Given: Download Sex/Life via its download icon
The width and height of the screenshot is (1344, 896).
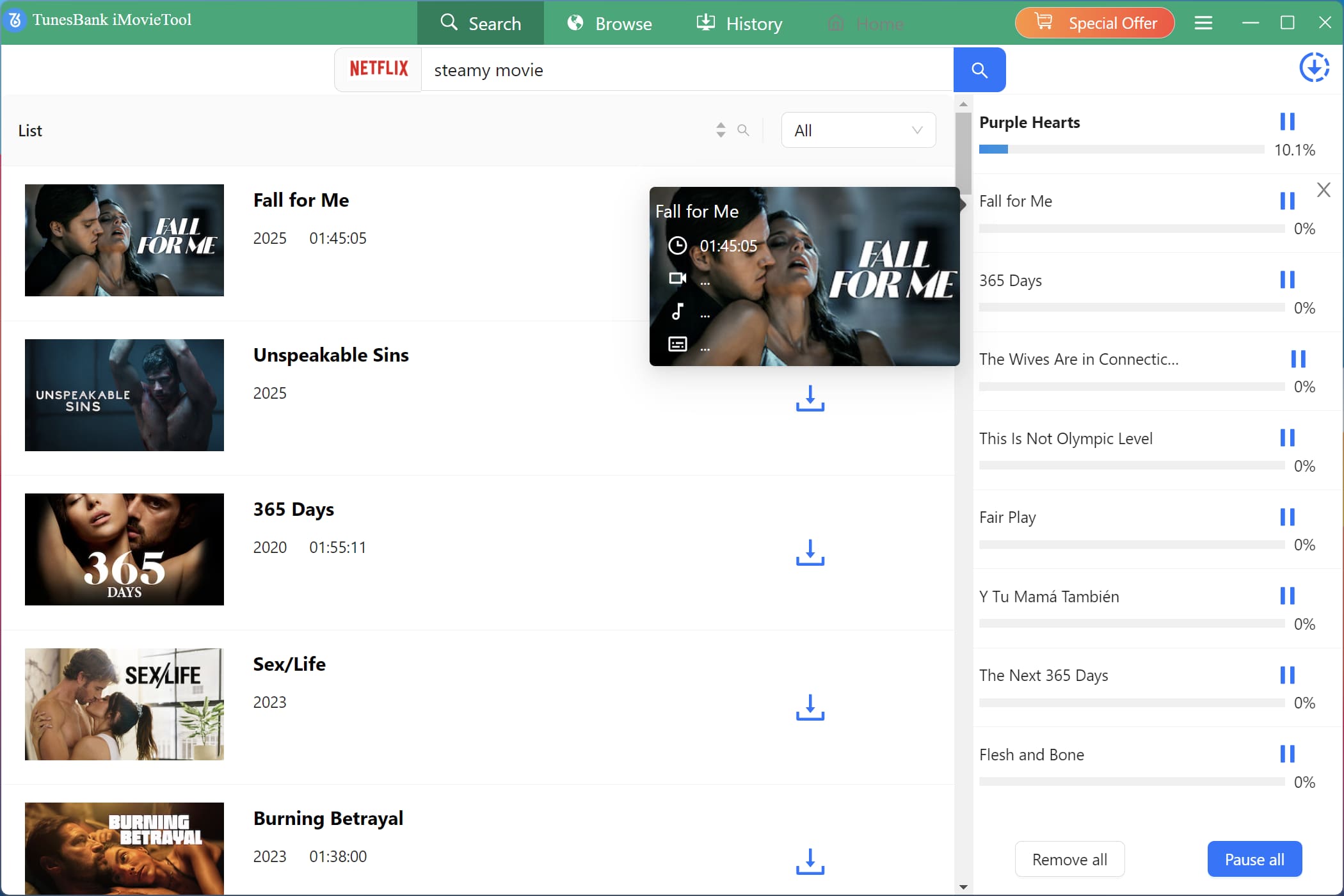Looking at the screenshot, I should pyautogui.click(x=810, y=707).
